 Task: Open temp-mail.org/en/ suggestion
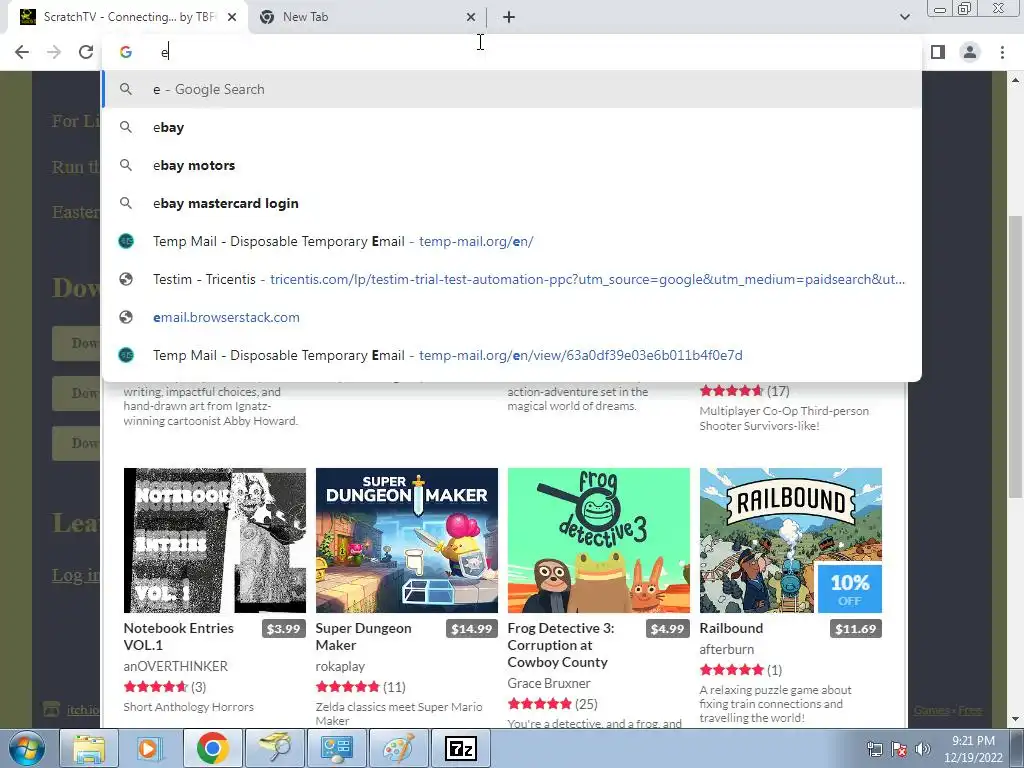[x=512, y=241]
